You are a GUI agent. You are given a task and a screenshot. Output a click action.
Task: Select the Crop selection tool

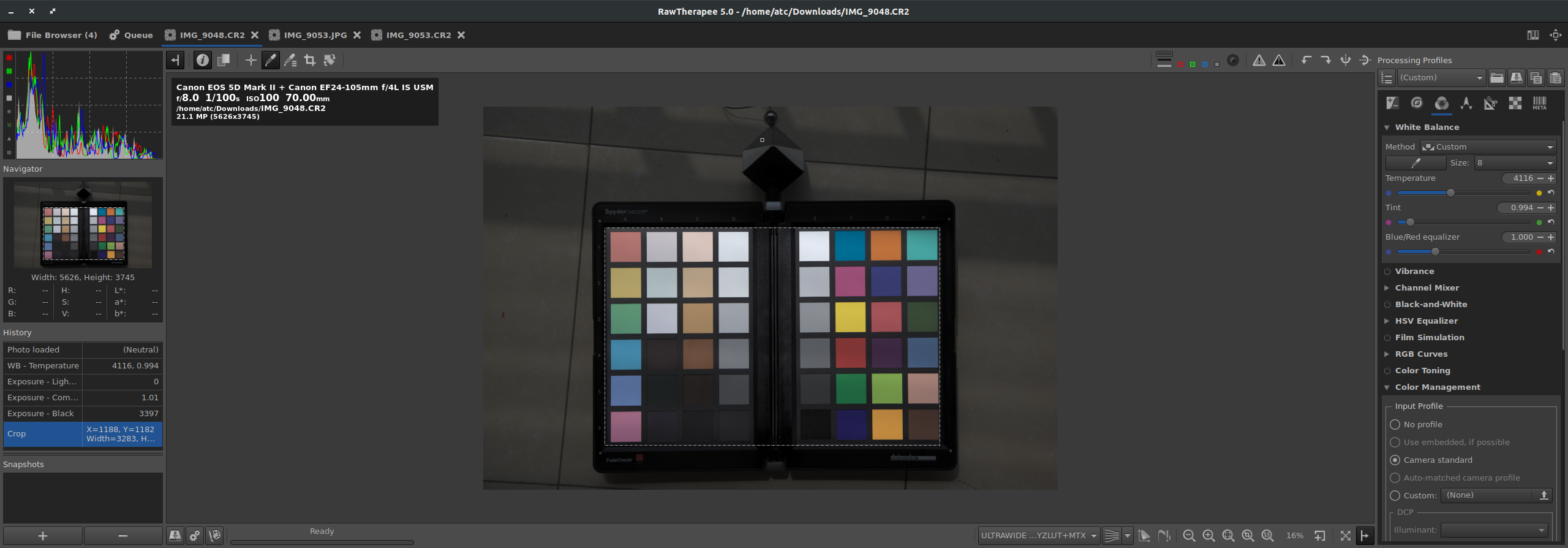[310, 60]
